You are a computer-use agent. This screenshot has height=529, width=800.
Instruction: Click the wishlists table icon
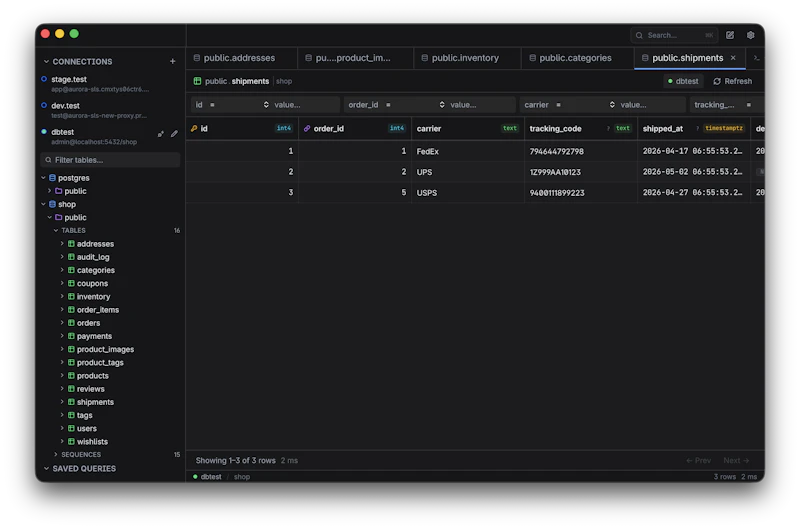71,442
